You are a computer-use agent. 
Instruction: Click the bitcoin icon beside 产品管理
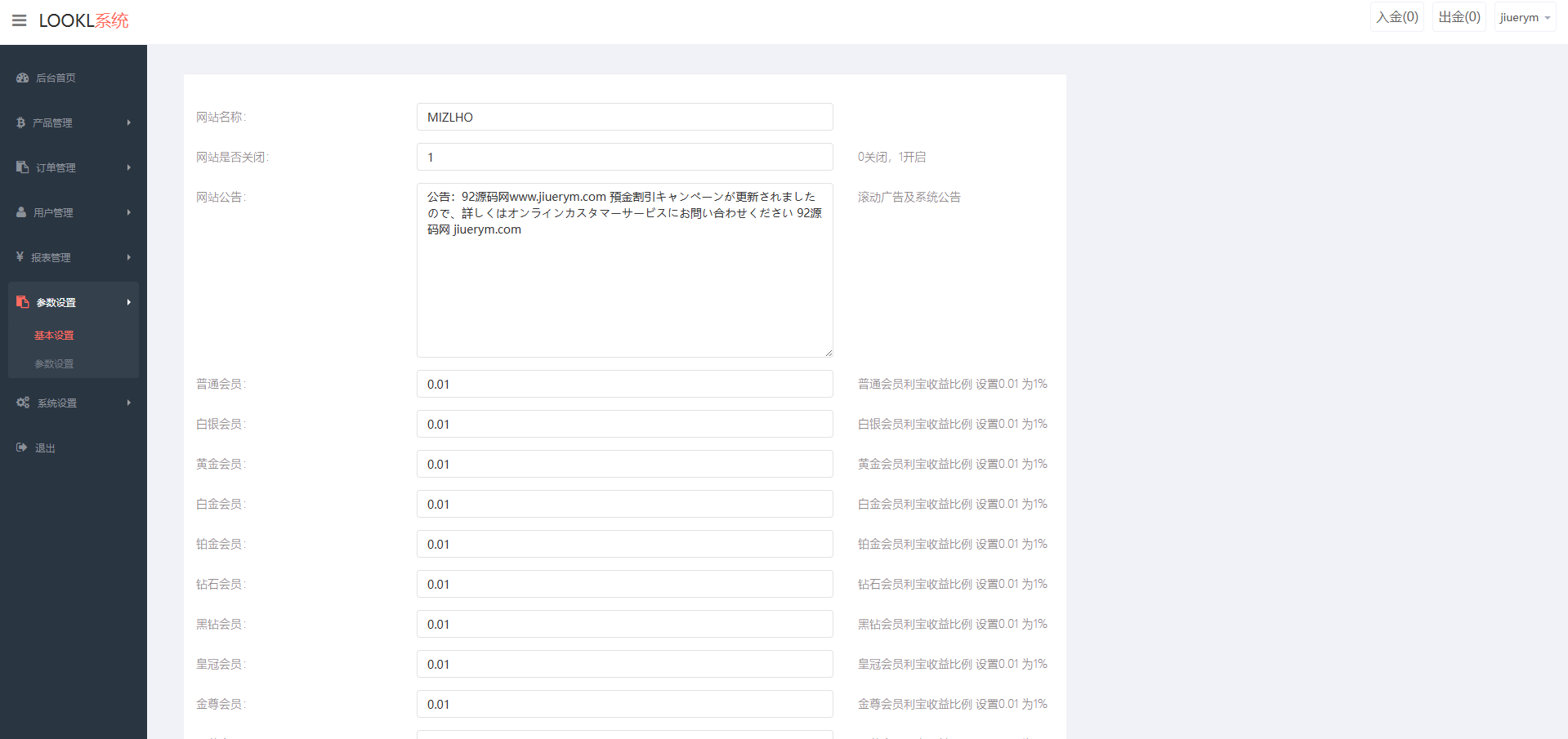pyautogui.click(x=20, y=122)
